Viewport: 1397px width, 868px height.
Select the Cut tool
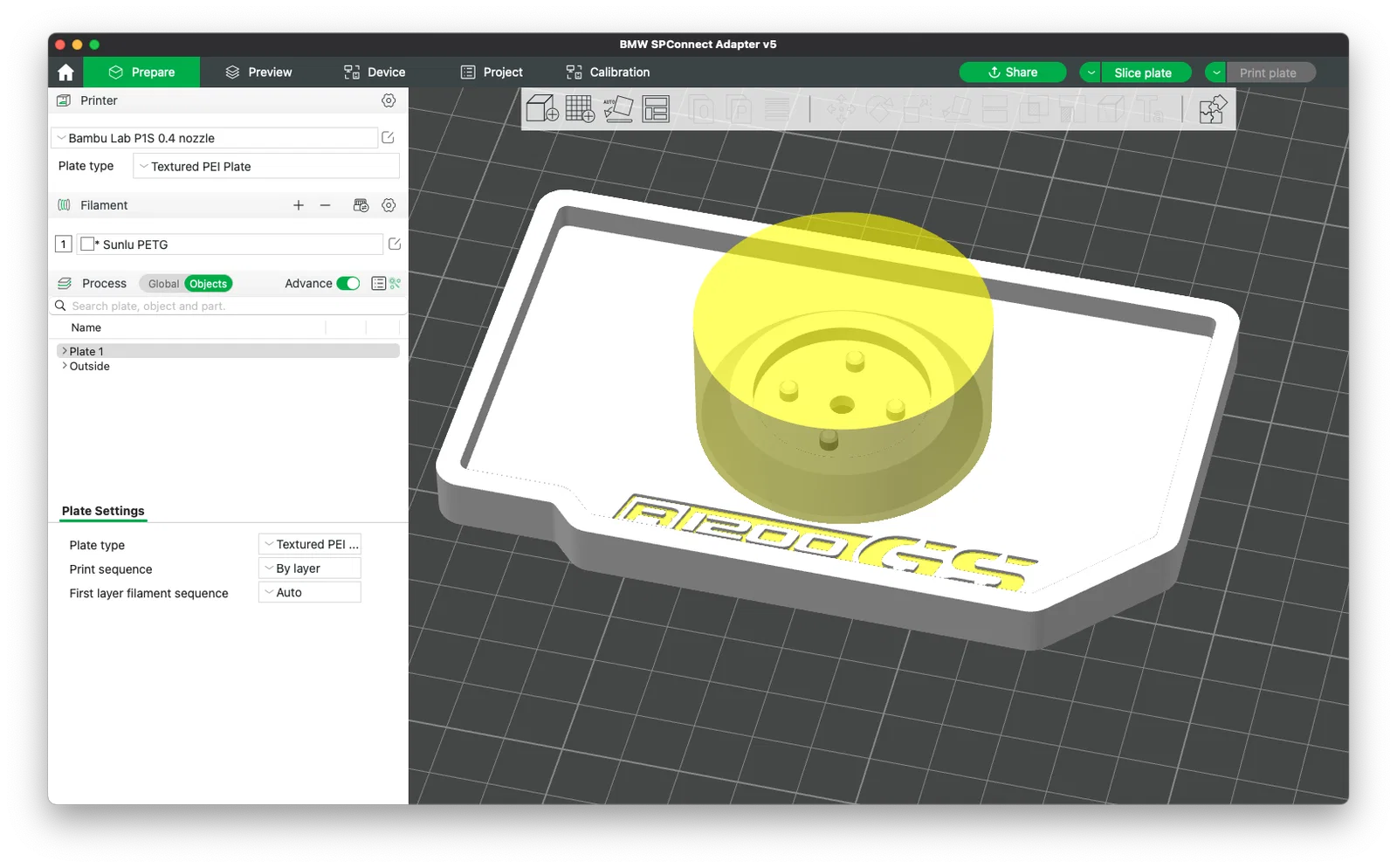pos(994,109)
